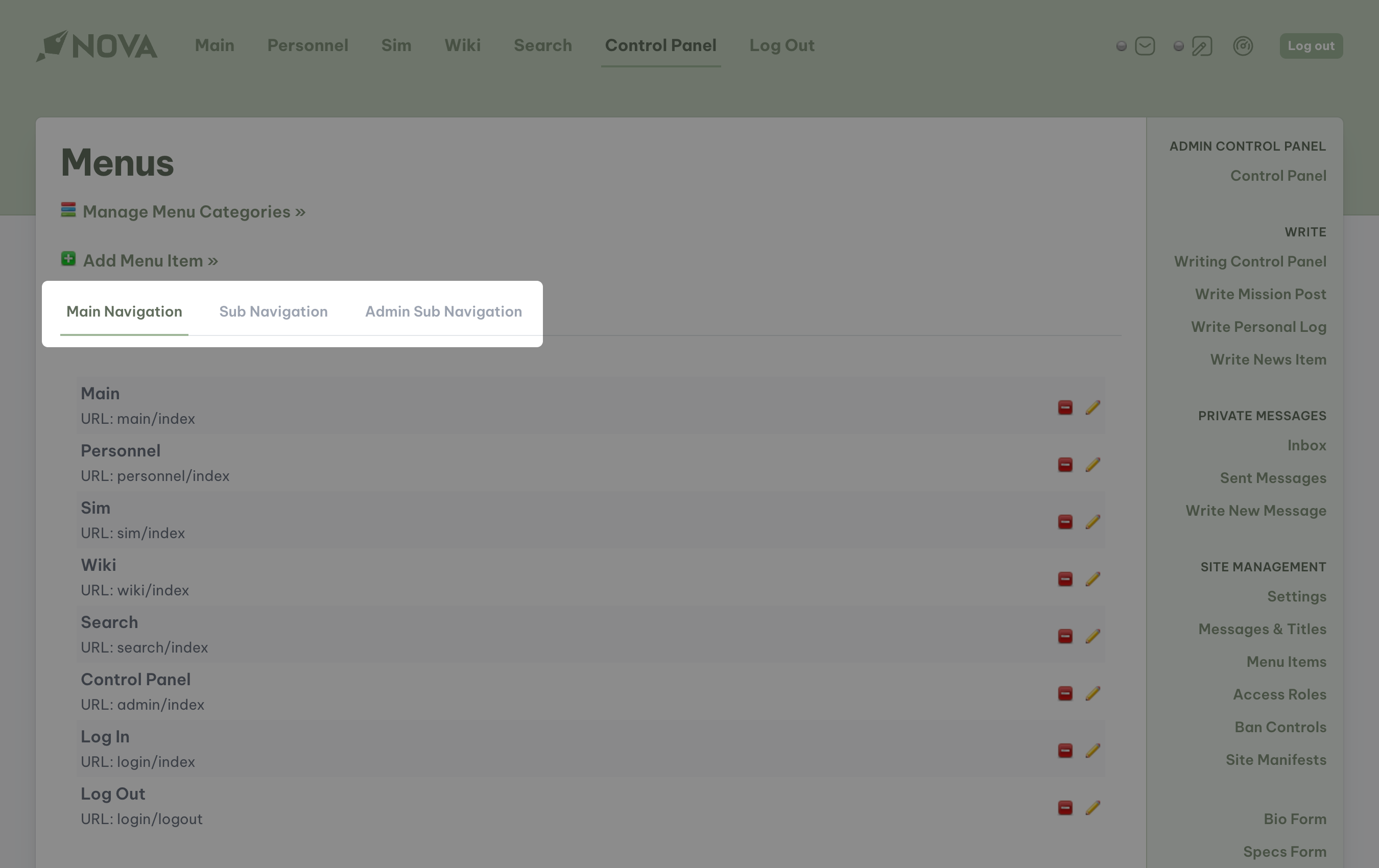Edit the Personnel entry using the pencil icon
Viewport: 1379px width, 868px height.
click(1093, 465)
